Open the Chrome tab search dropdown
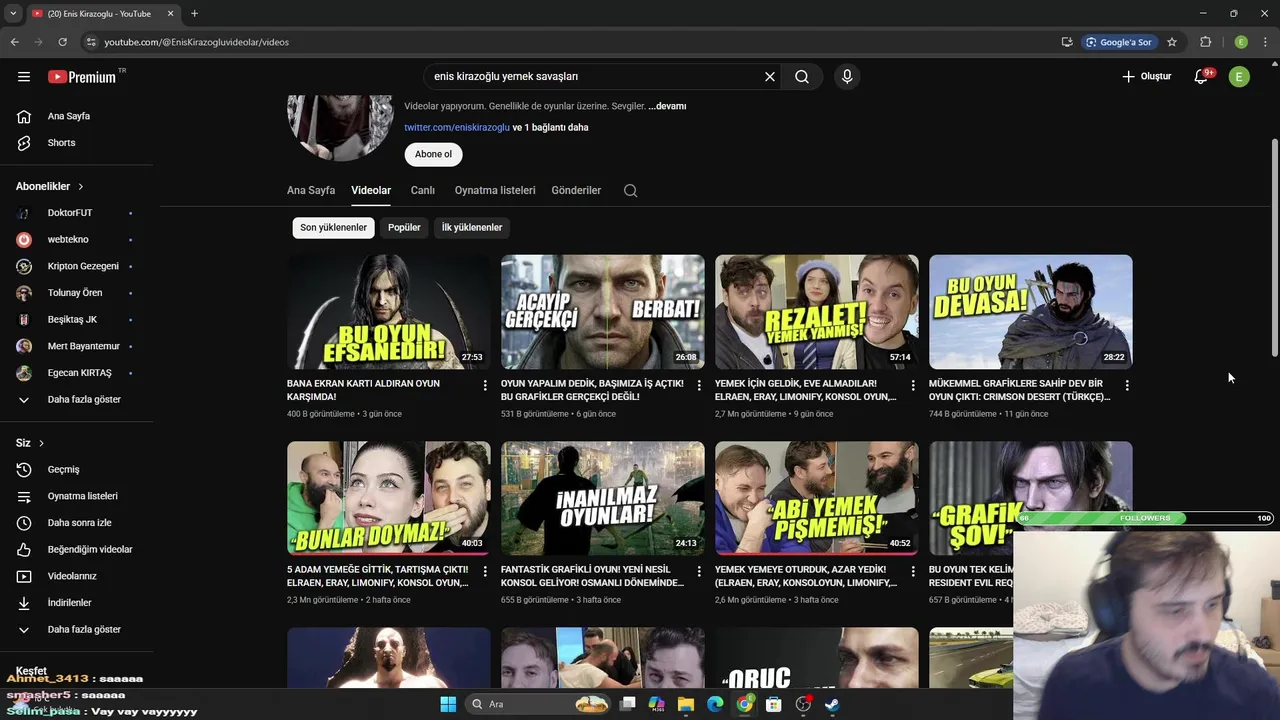1280x720 pixels. [x=13, y=13]
